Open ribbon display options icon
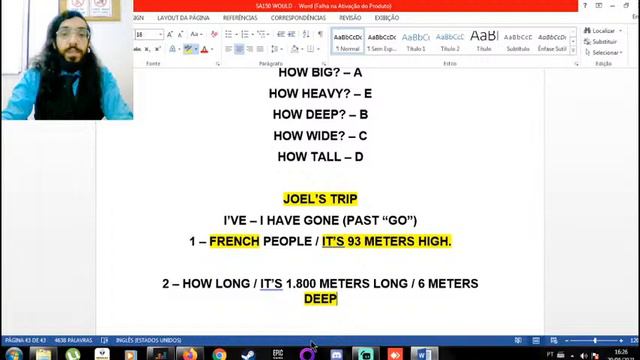Viewport: 640px width, 360px height. pos(599,6)
